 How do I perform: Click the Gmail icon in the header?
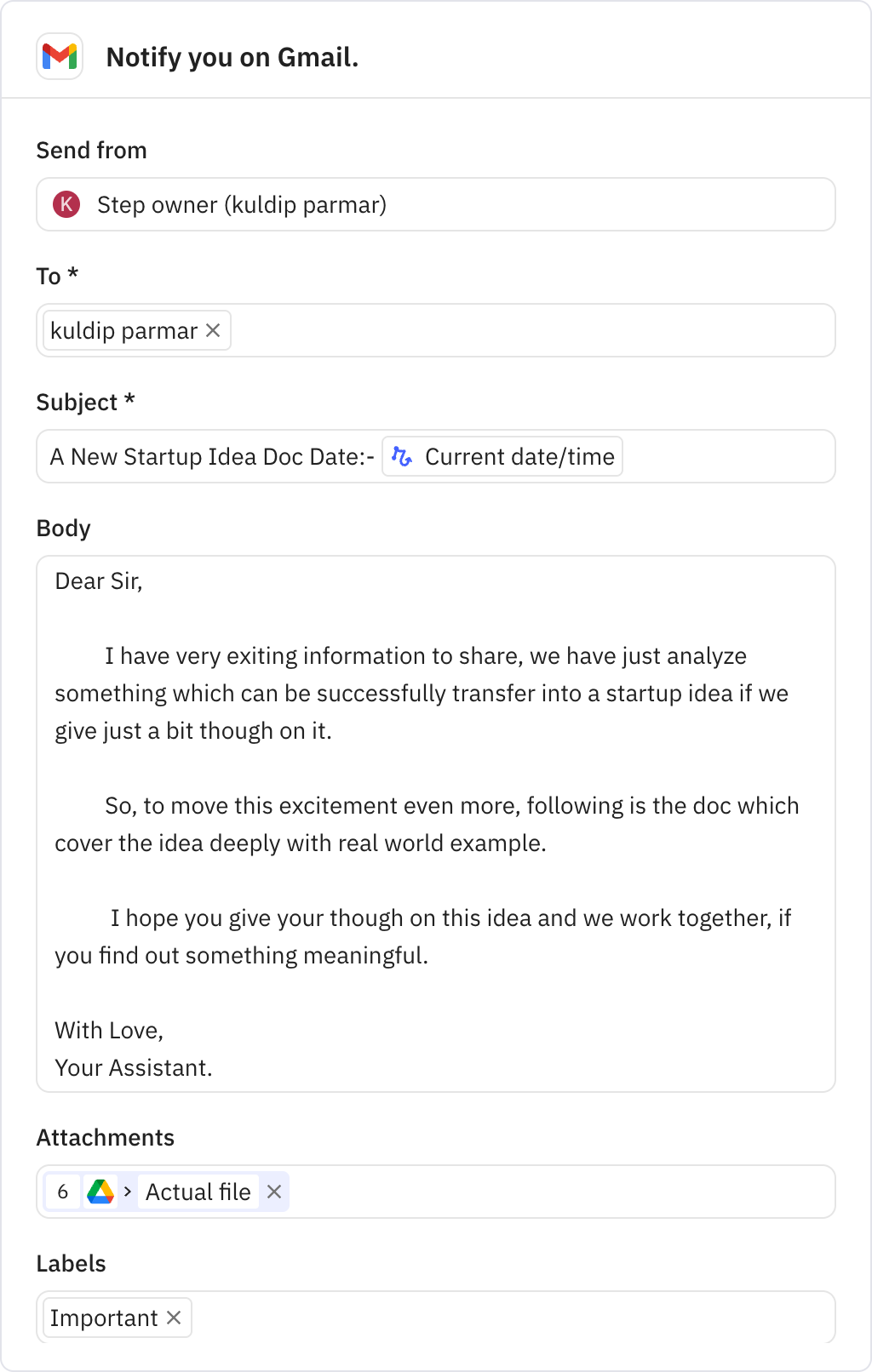[60, 58]
